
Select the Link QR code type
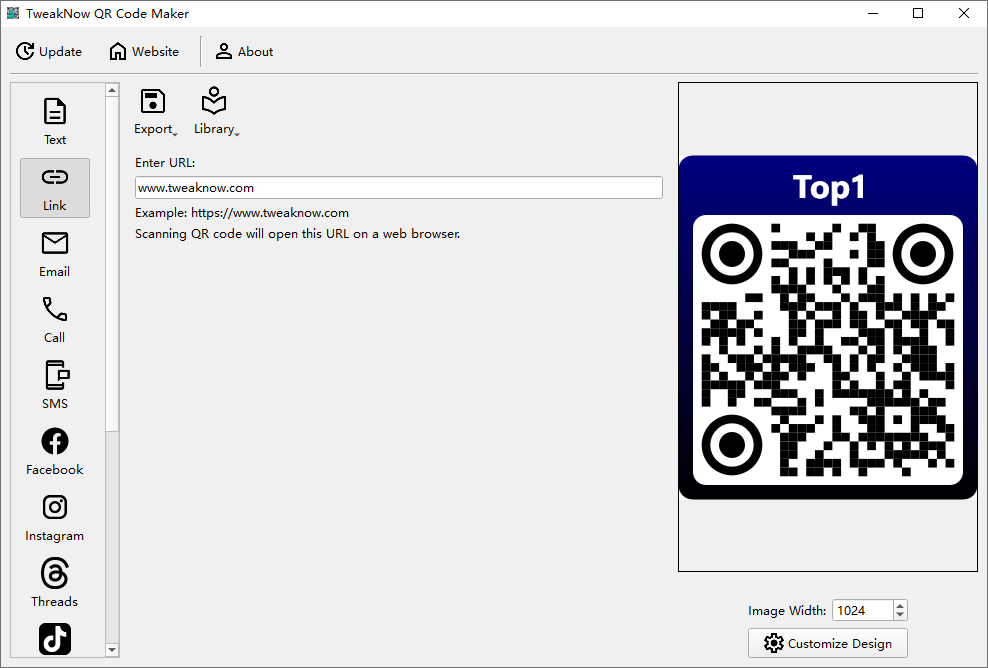pyautogui.click(x=54, y=188)
